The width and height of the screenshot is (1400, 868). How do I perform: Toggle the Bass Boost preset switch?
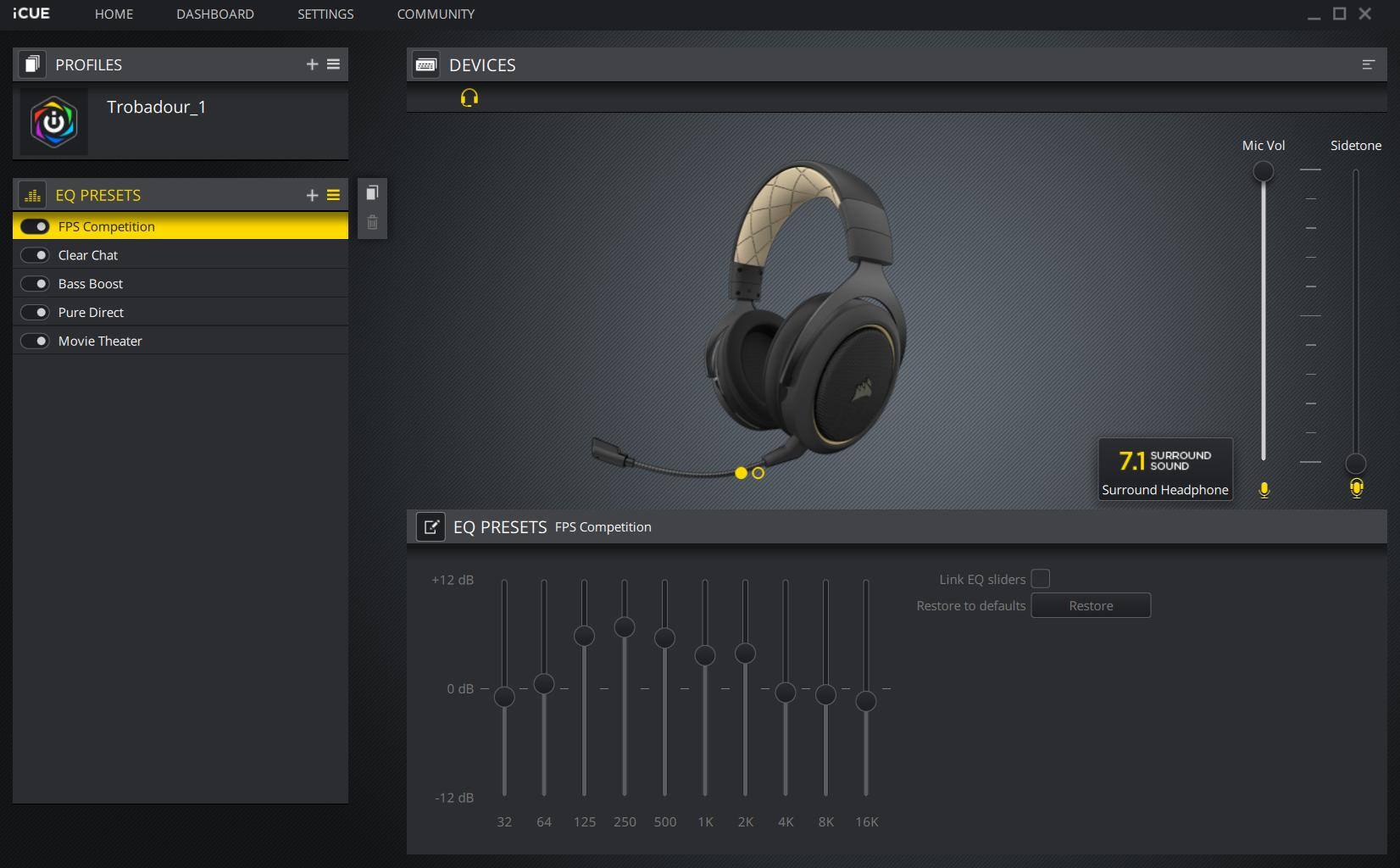[x=35, y=284]
